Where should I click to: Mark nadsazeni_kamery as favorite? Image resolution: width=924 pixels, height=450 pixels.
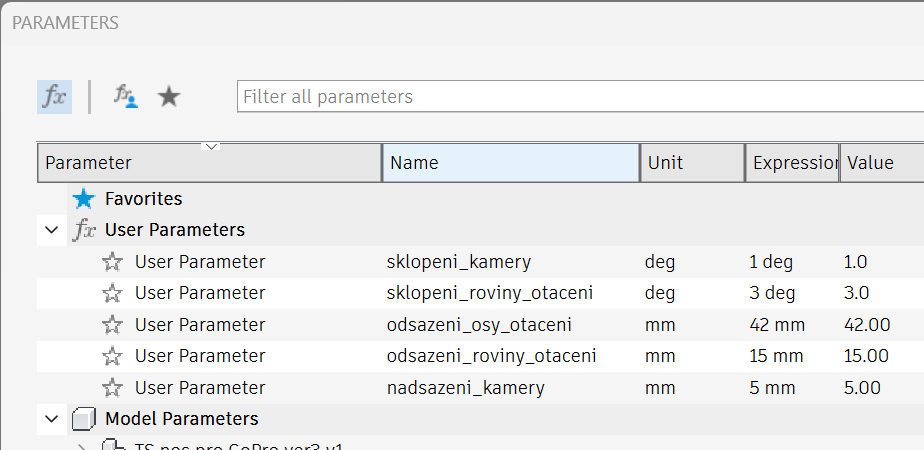click(113, 388)
